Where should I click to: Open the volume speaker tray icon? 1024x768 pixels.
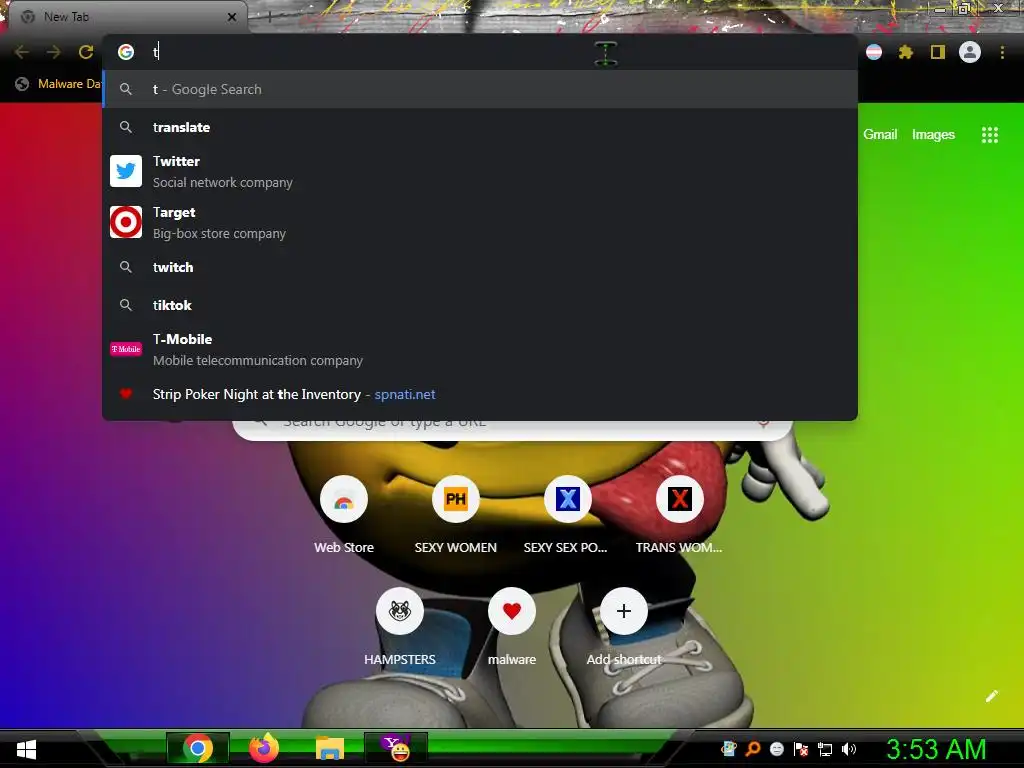[x=849, y=749]
